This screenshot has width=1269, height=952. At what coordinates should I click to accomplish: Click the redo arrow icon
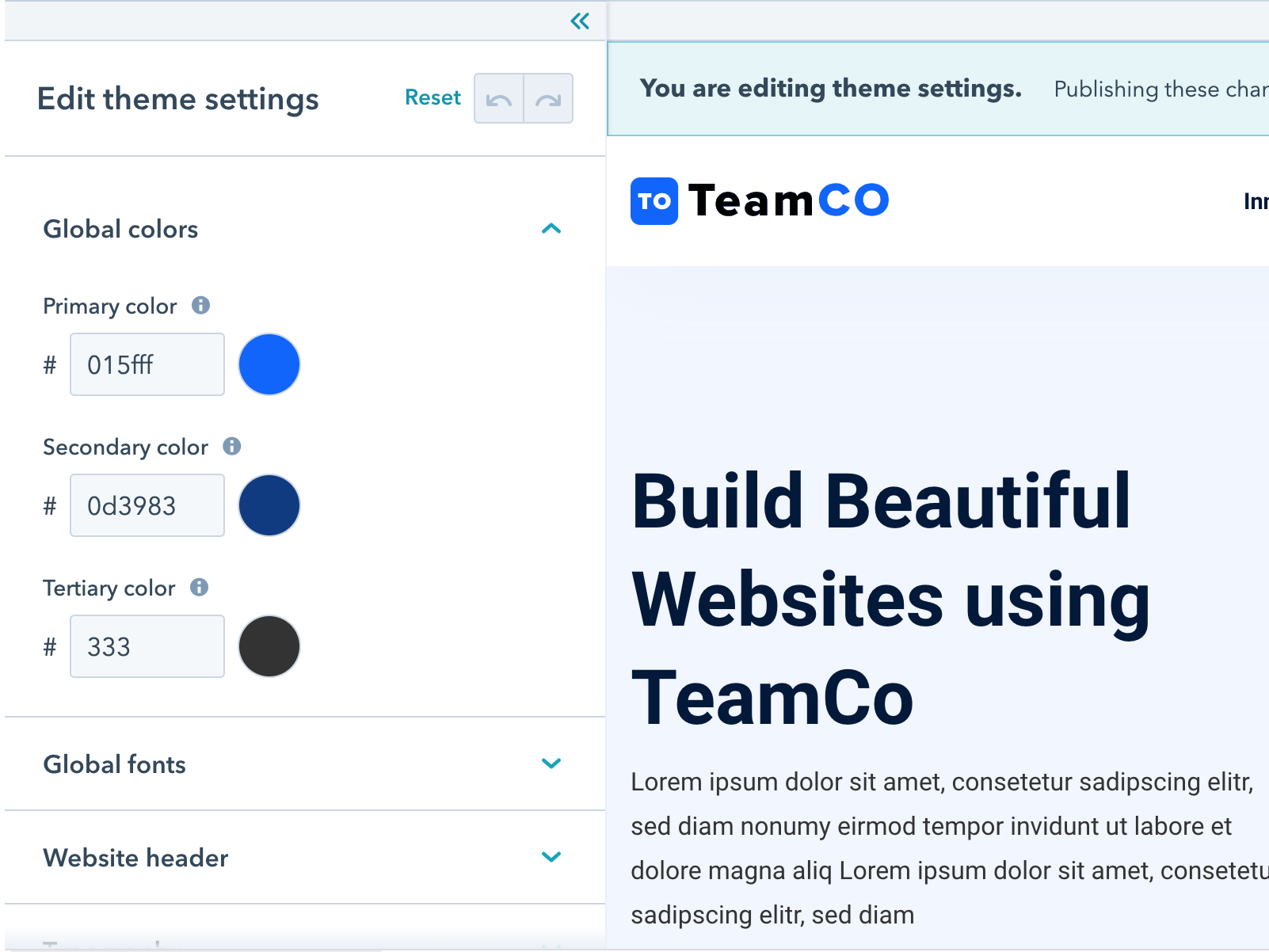click(548, 97)
